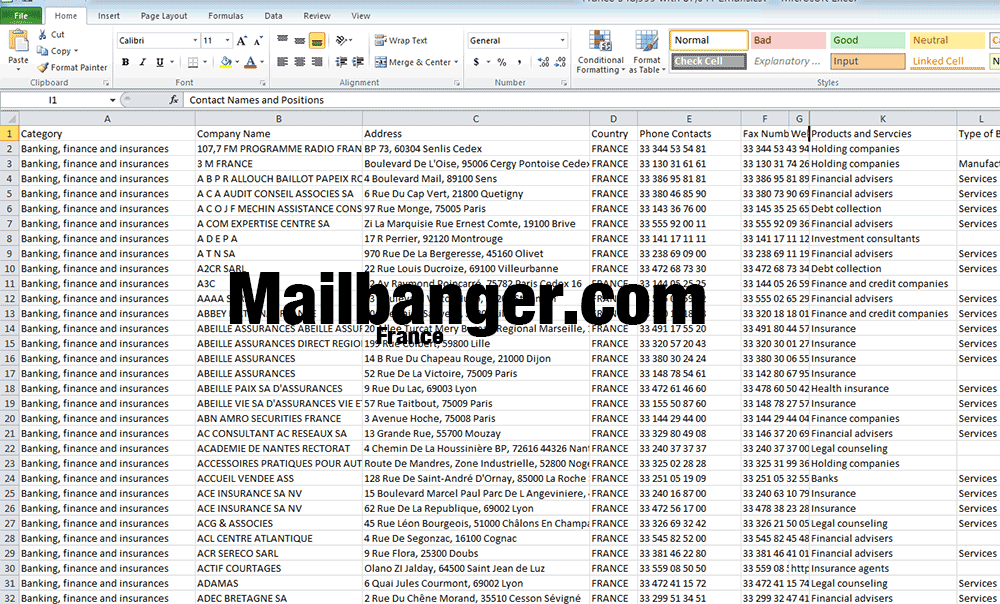Apply the Bad cell style

click(788, 40)
